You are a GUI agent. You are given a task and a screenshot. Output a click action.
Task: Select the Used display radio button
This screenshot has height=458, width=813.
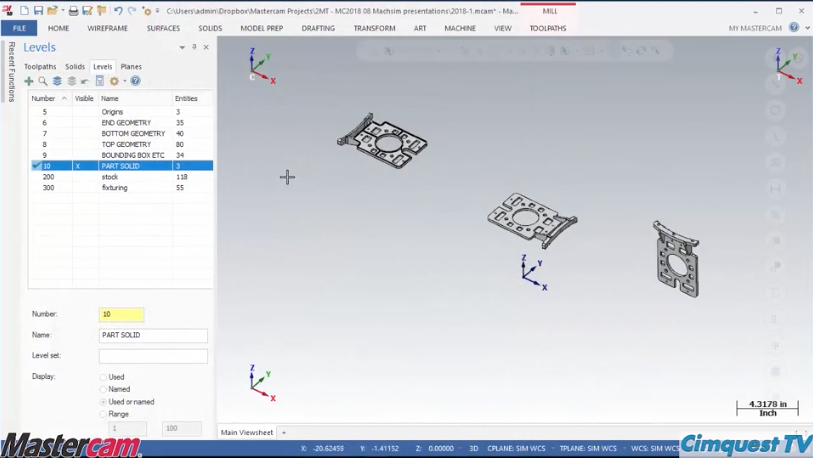pos(103,377)
